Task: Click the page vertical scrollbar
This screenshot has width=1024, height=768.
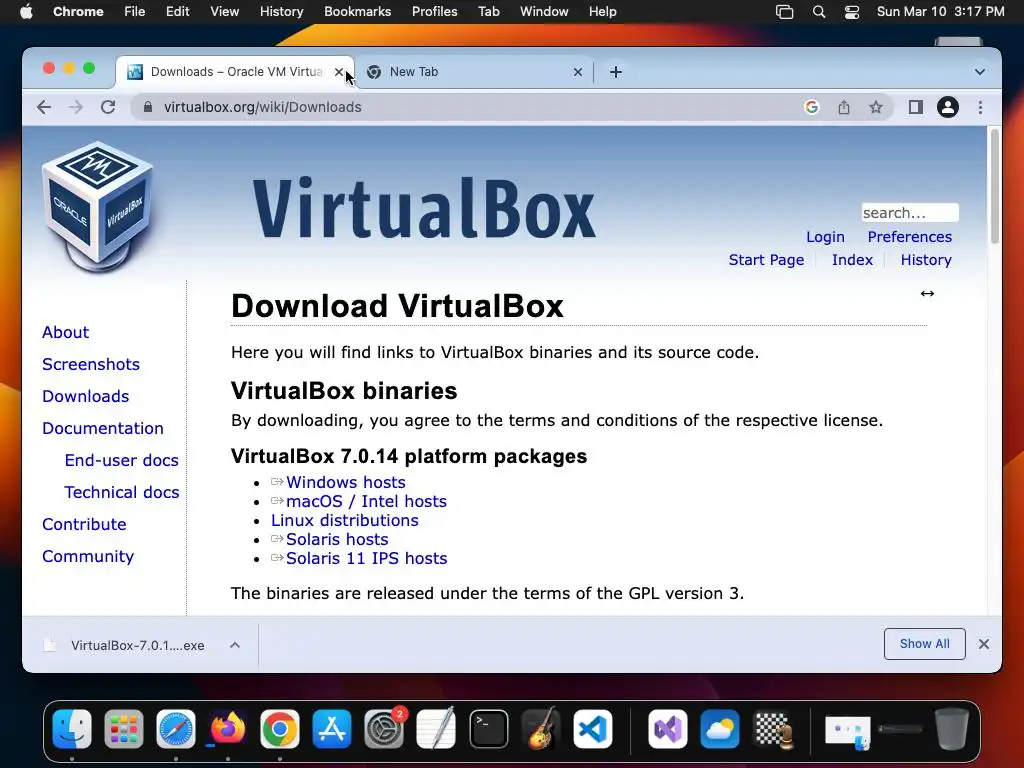Action: point(995,186)
